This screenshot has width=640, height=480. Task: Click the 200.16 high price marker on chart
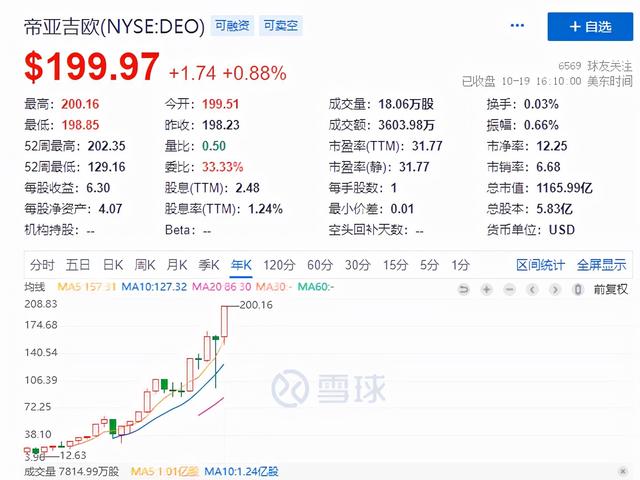pos(256,305)
